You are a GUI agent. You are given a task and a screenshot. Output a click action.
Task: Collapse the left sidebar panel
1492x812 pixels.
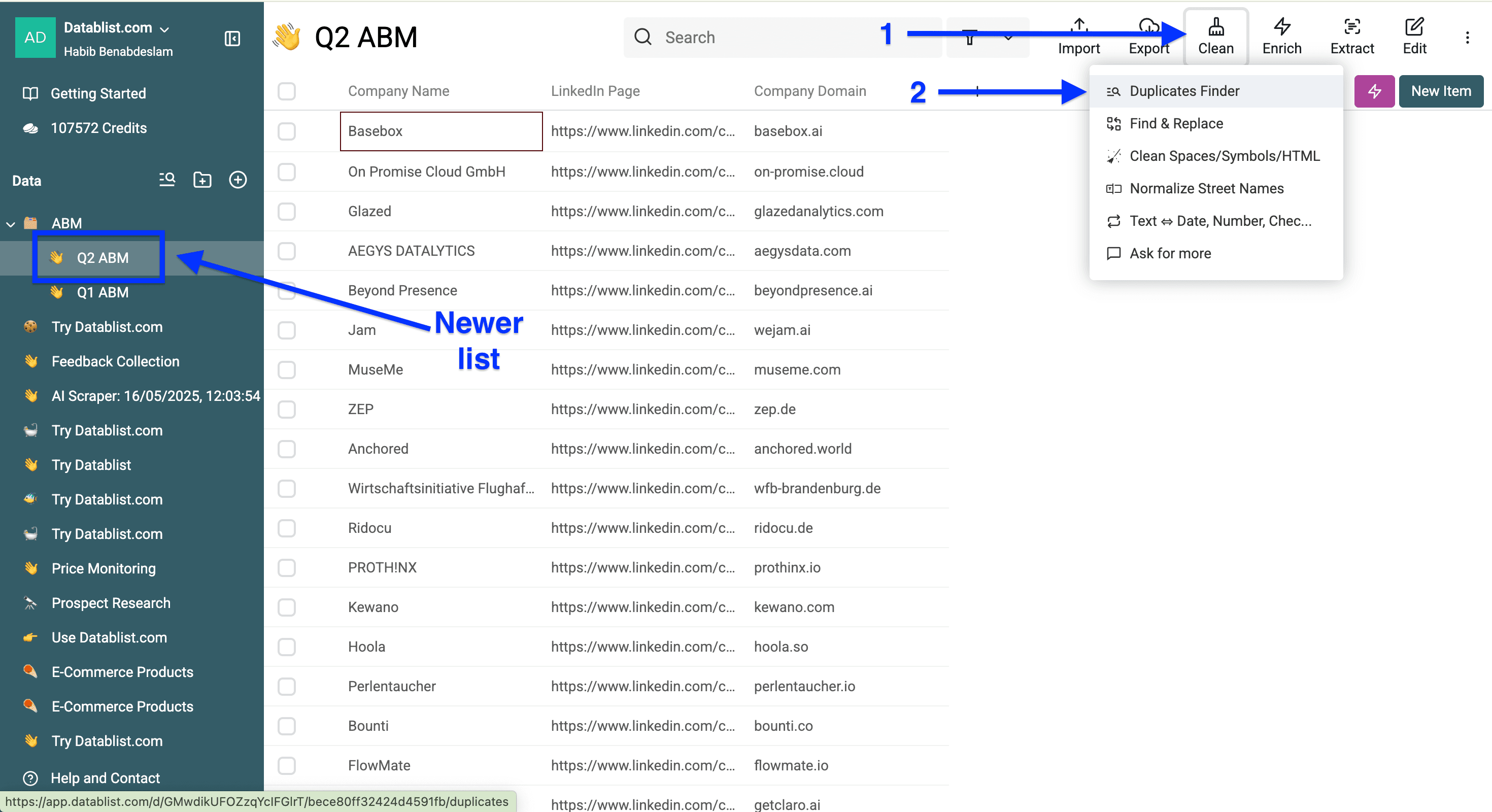pos(232,39)
